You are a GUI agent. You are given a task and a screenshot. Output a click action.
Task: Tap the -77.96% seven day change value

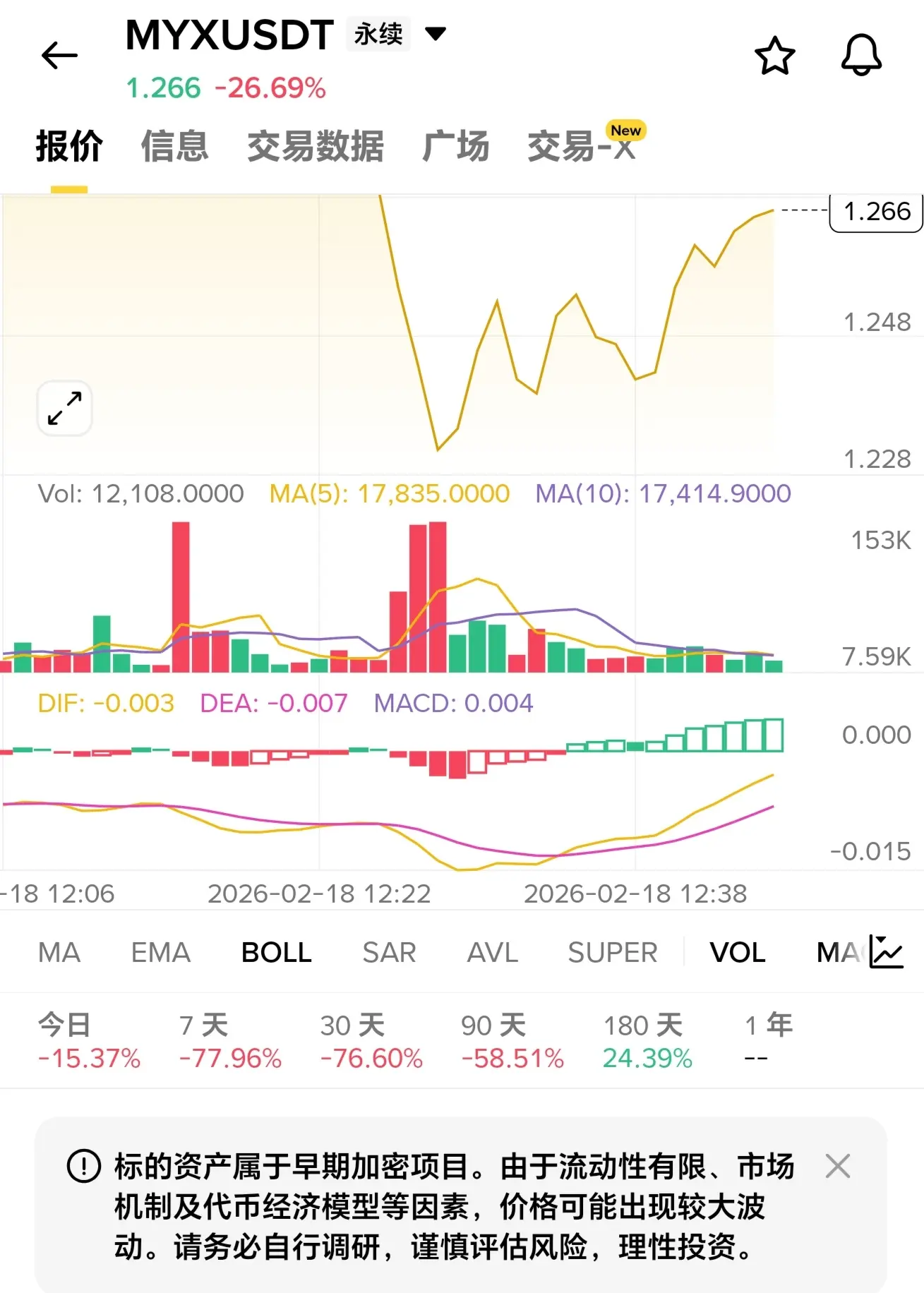tap(230, 1059)
